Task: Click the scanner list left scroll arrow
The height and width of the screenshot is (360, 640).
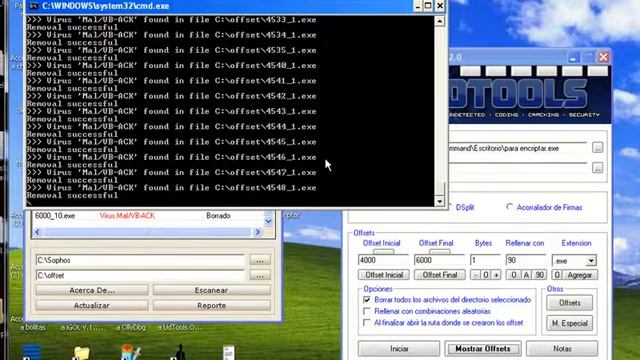Action: point(38,232)
